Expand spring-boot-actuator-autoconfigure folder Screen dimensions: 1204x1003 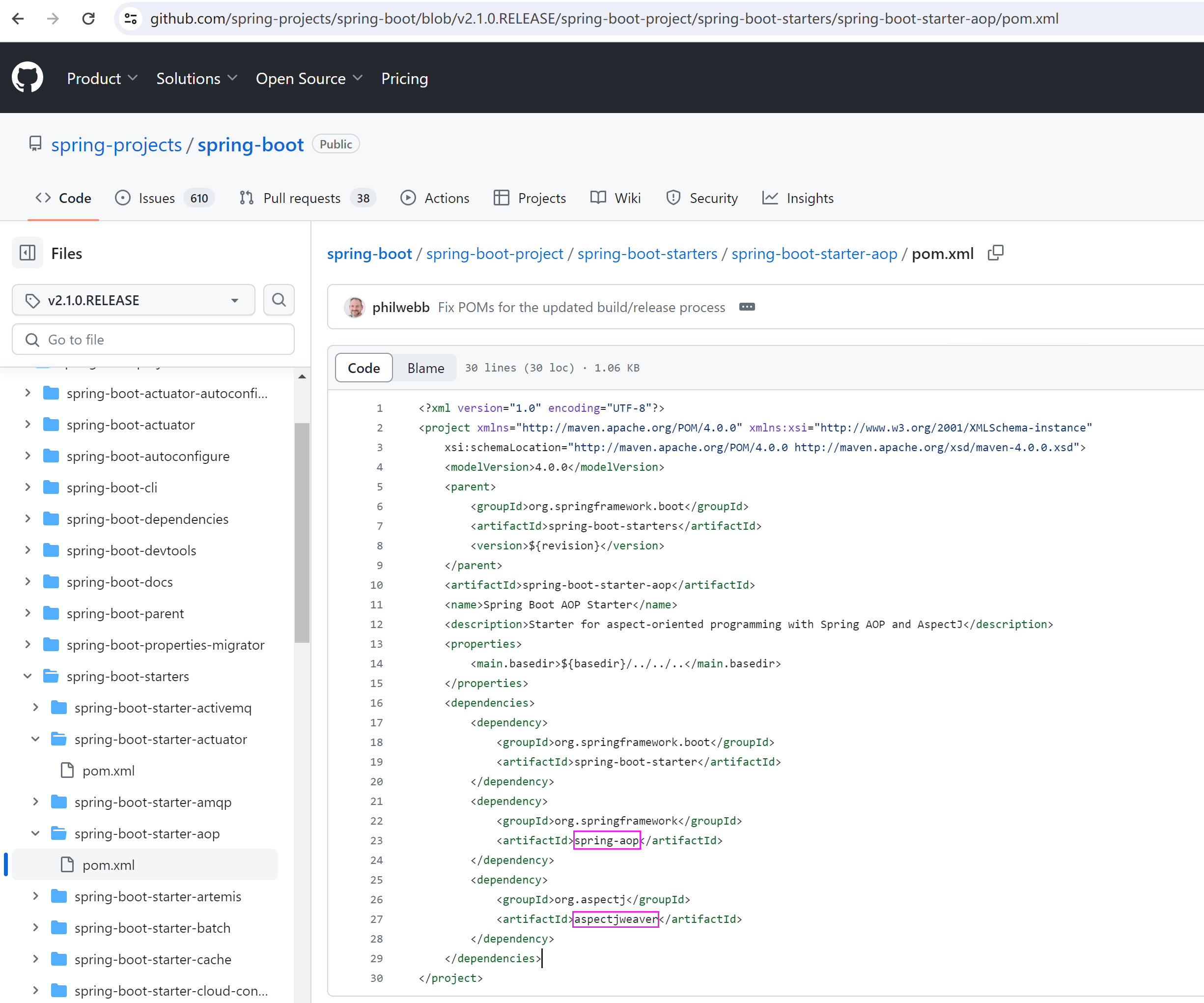pos(28,394)
